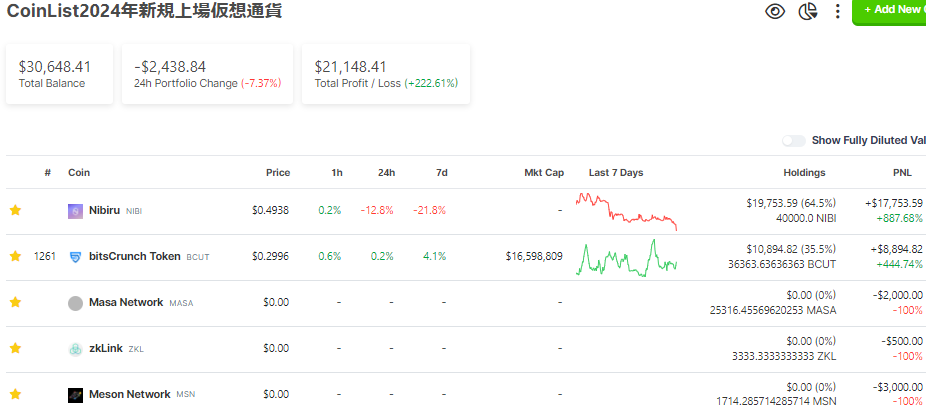Click Nibiru price $0.4938
Screen dimensions: 926x417
pyautogui.click(x=270, y=210)
